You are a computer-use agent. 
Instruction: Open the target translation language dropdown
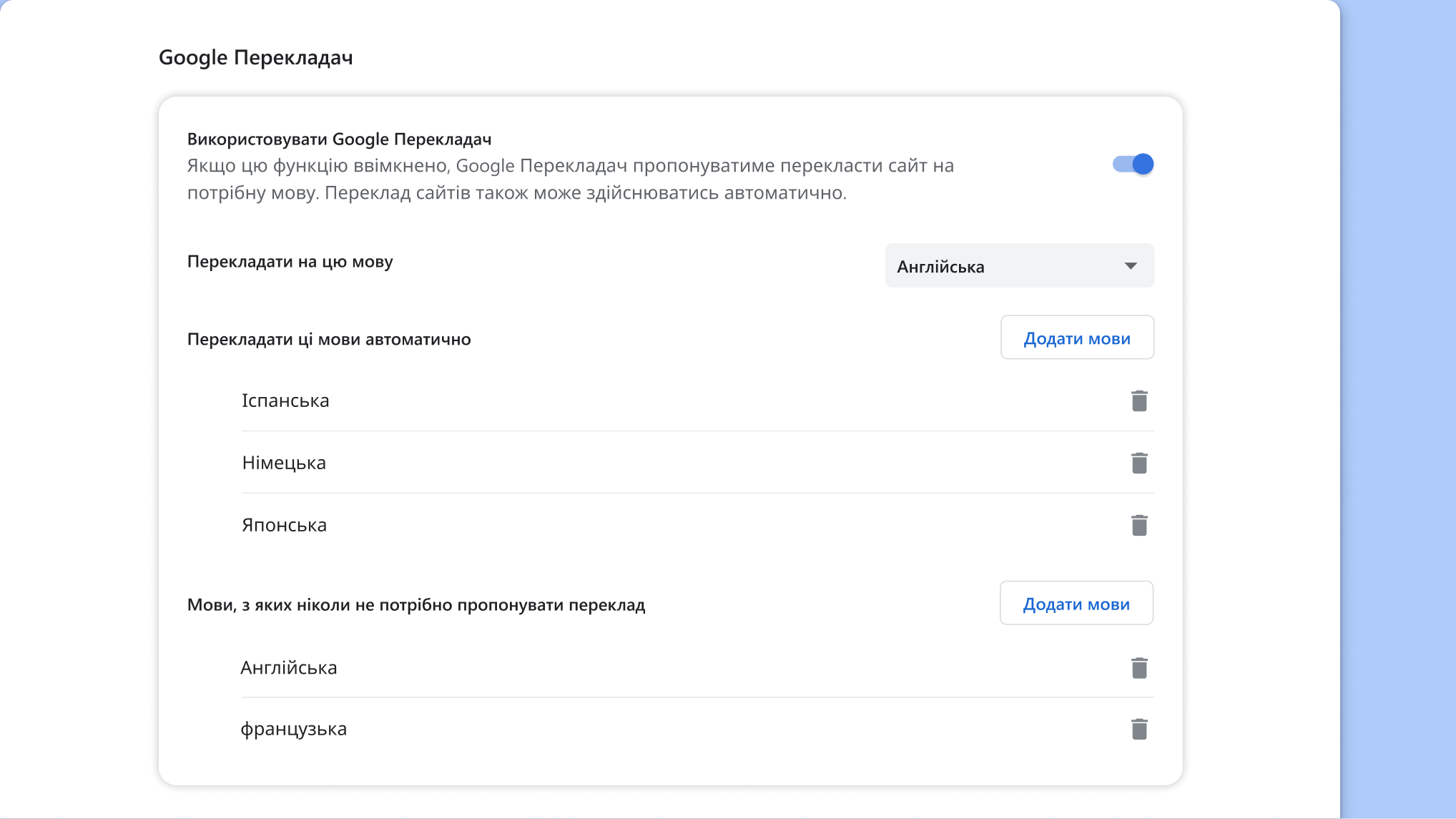tap(1019, 265)
